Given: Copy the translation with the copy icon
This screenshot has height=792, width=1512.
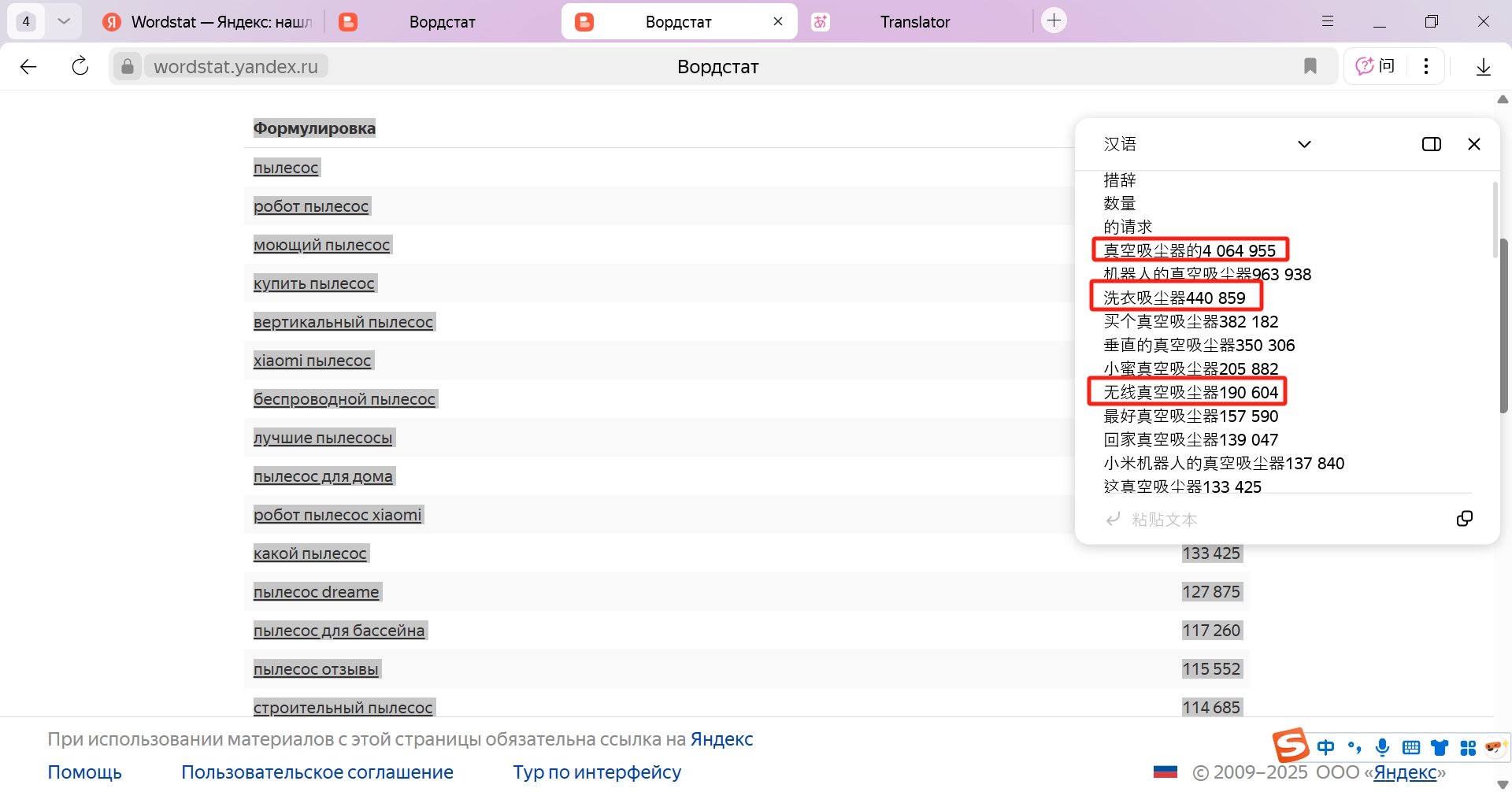Looking at the screenshot, I should (x=1465, y=519).
